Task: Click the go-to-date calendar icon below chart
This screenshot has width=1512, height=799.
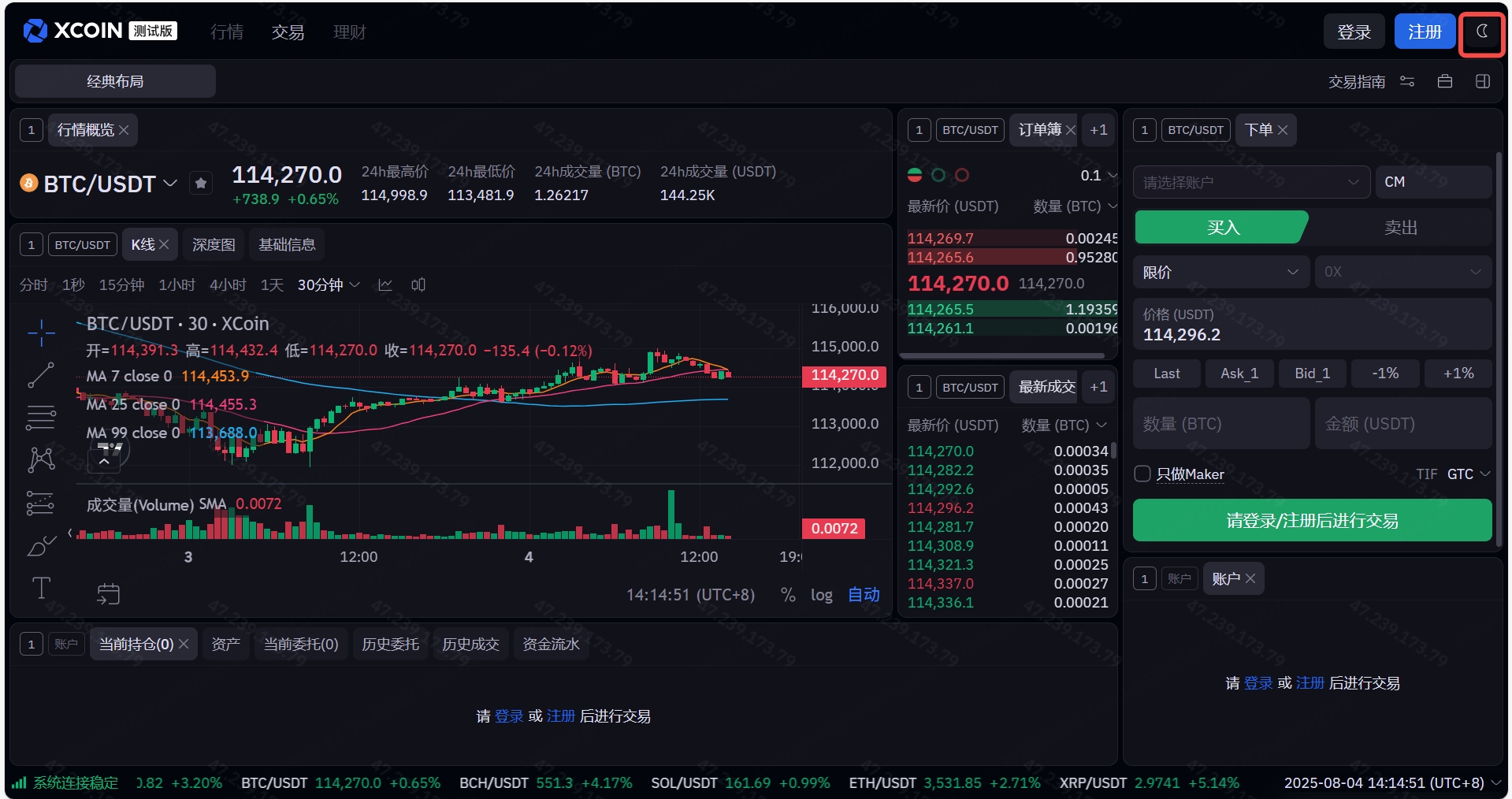Action: (x=109, y=594)
